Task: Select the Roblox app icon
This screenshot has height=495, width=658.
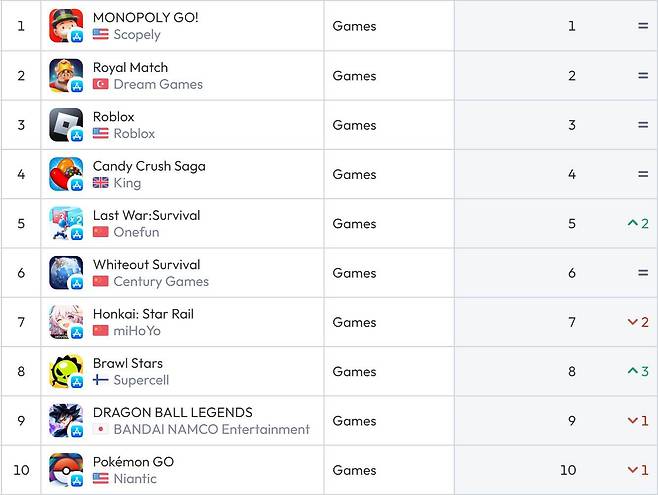Action: pos(66,125)
